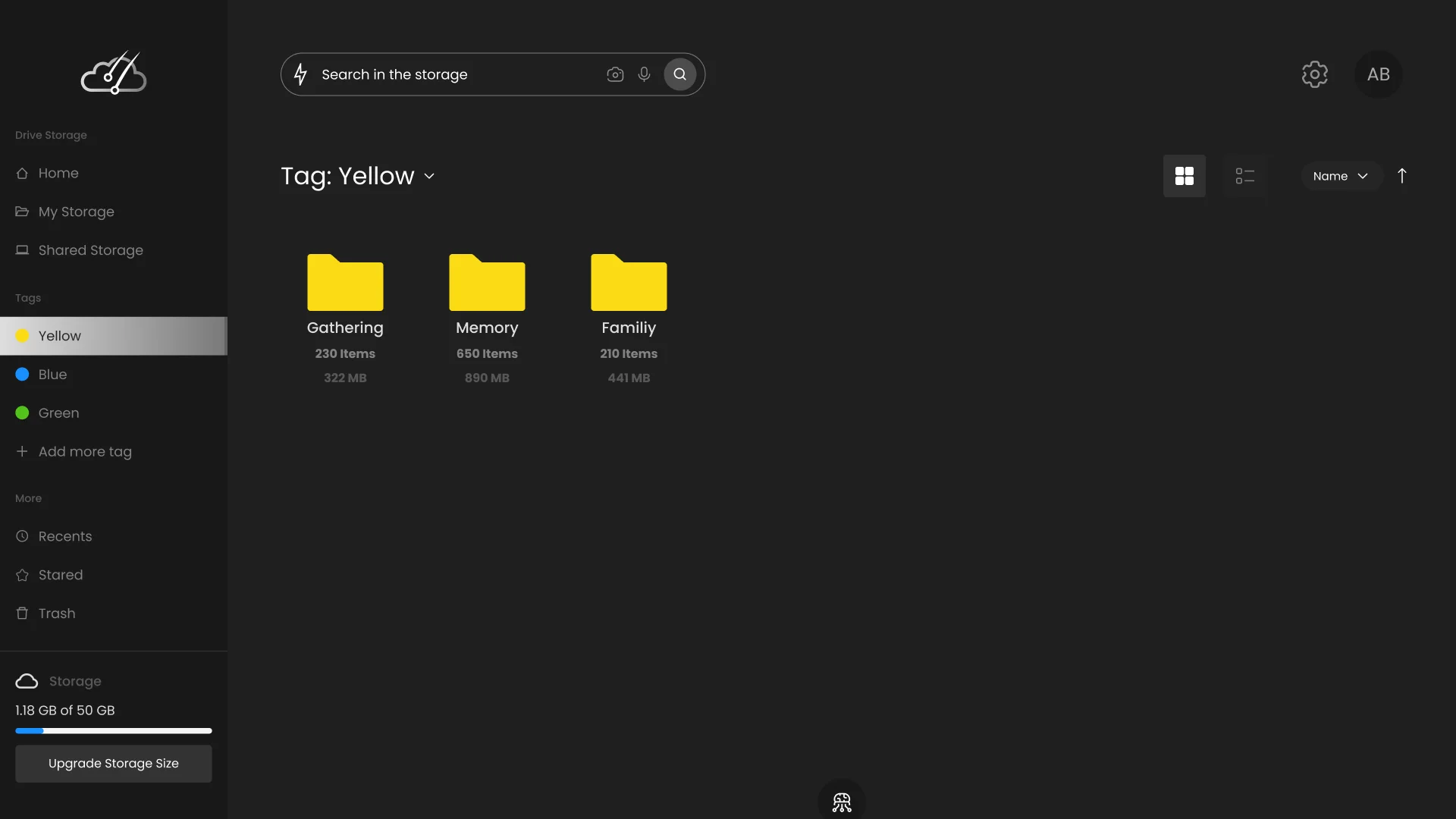The image size is (1456, 819).
Task: Open Recents
Action: coord(114,536)
